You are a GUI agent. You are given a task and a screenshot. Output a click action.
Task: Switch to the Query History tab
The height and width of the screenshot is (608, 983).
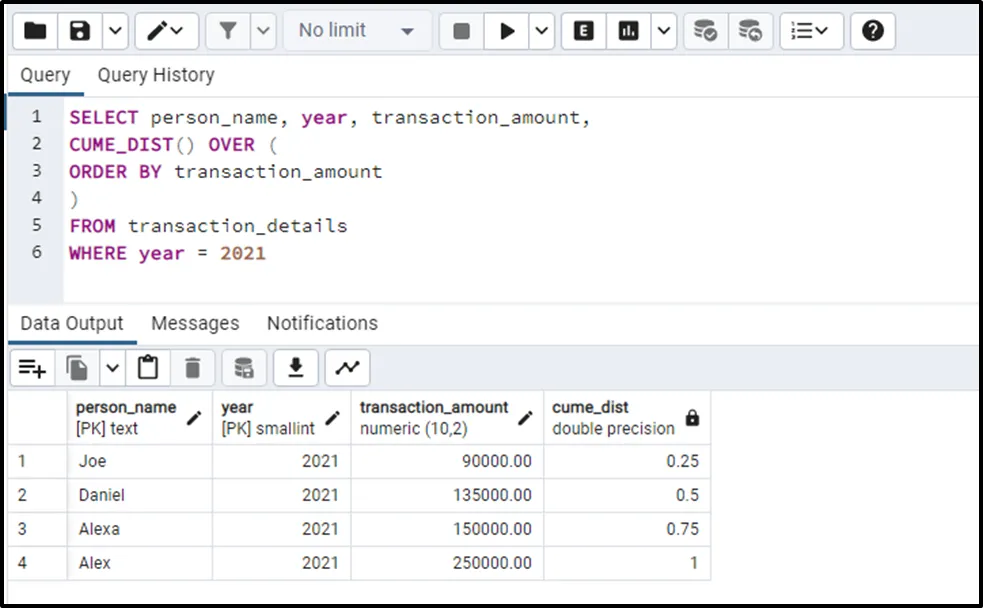pos(156,75)
